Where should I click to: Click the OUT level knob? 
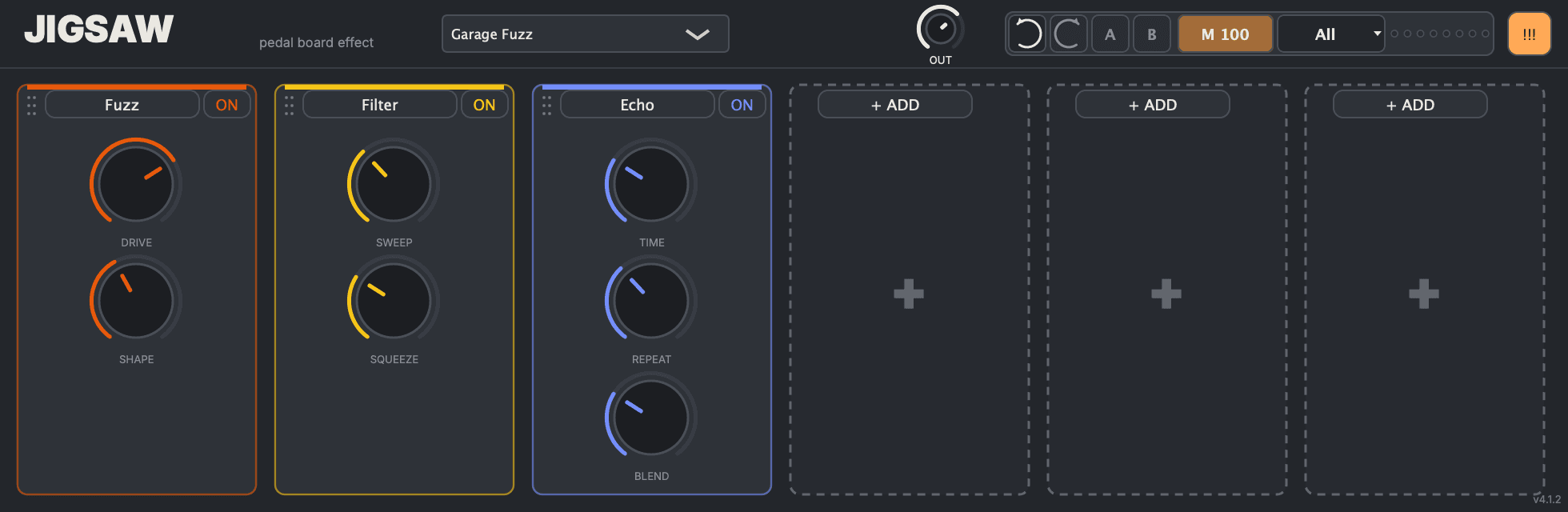[x=940, y=30]
